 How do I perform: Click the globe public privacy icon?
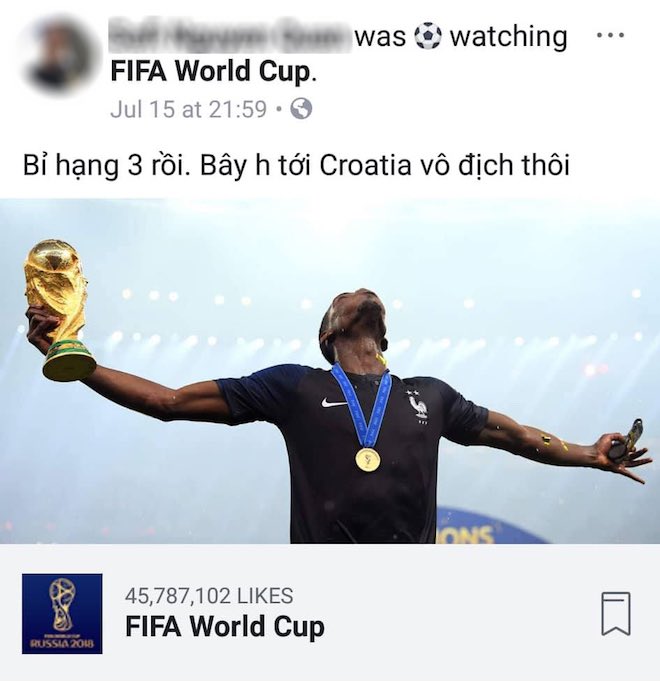(x=301, y=109)
